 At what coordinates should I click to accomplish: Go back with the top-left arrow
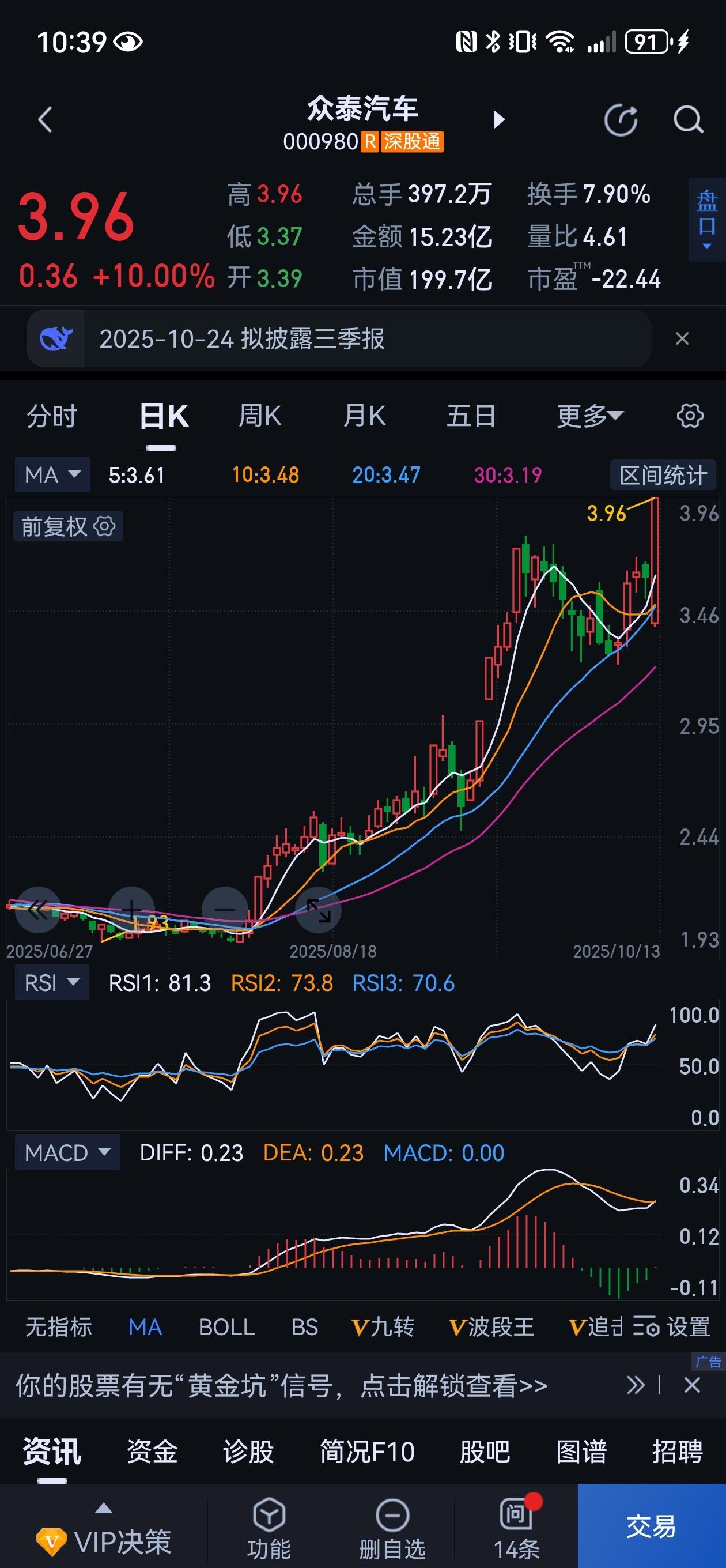pyautogui.click(x=45, y=119)
